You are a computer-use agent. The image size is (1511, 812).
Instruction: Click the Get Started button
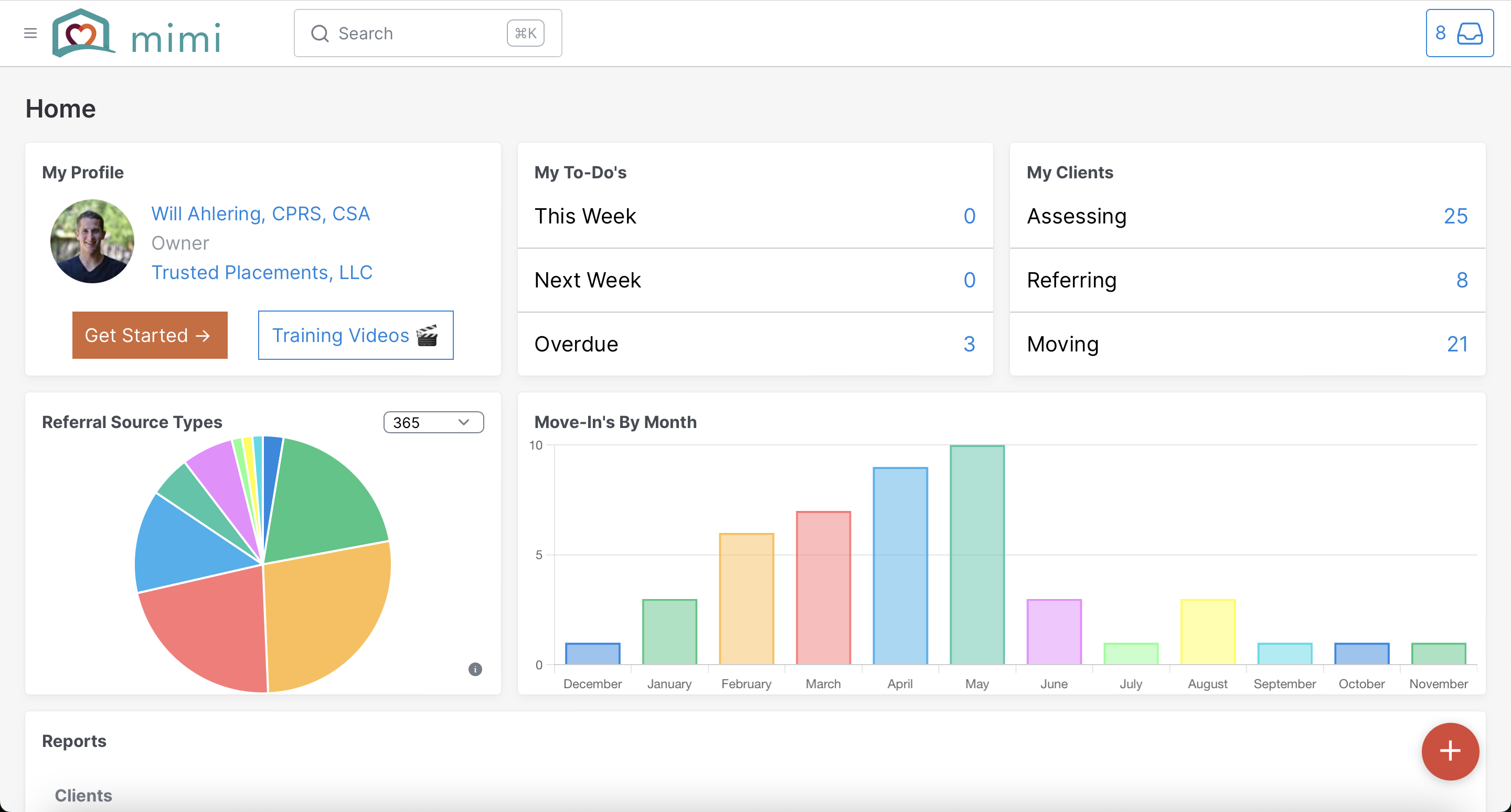tap(150, 335)
